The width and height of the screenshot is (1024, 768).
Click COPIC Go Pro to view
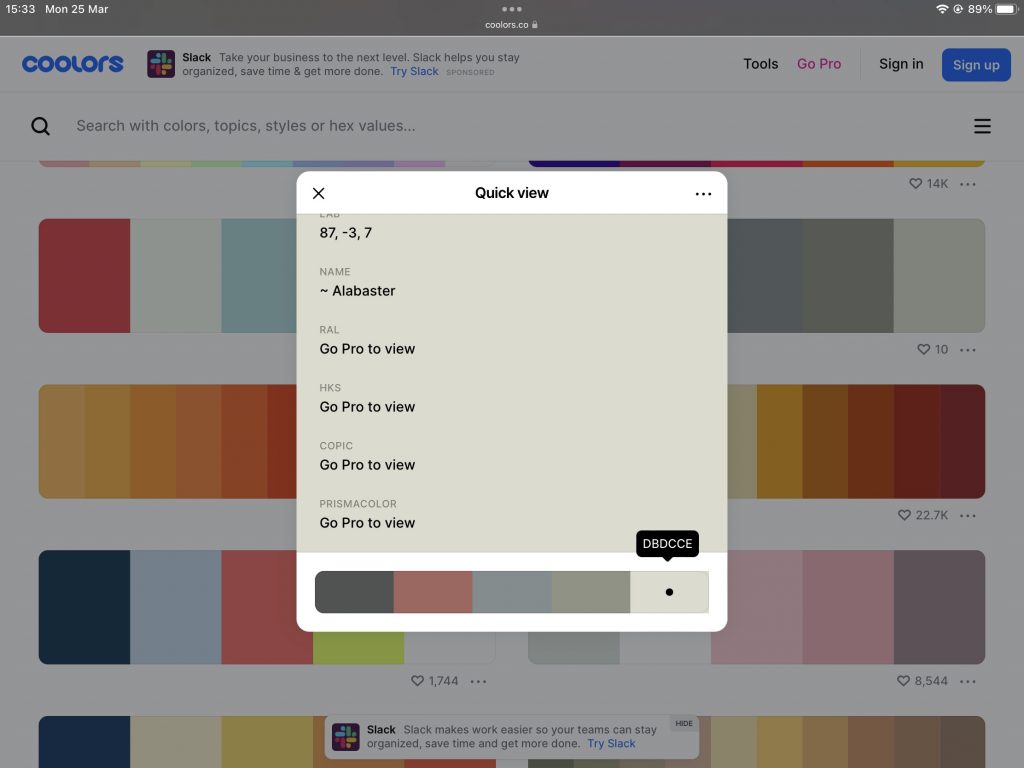[x=367, y=466]
